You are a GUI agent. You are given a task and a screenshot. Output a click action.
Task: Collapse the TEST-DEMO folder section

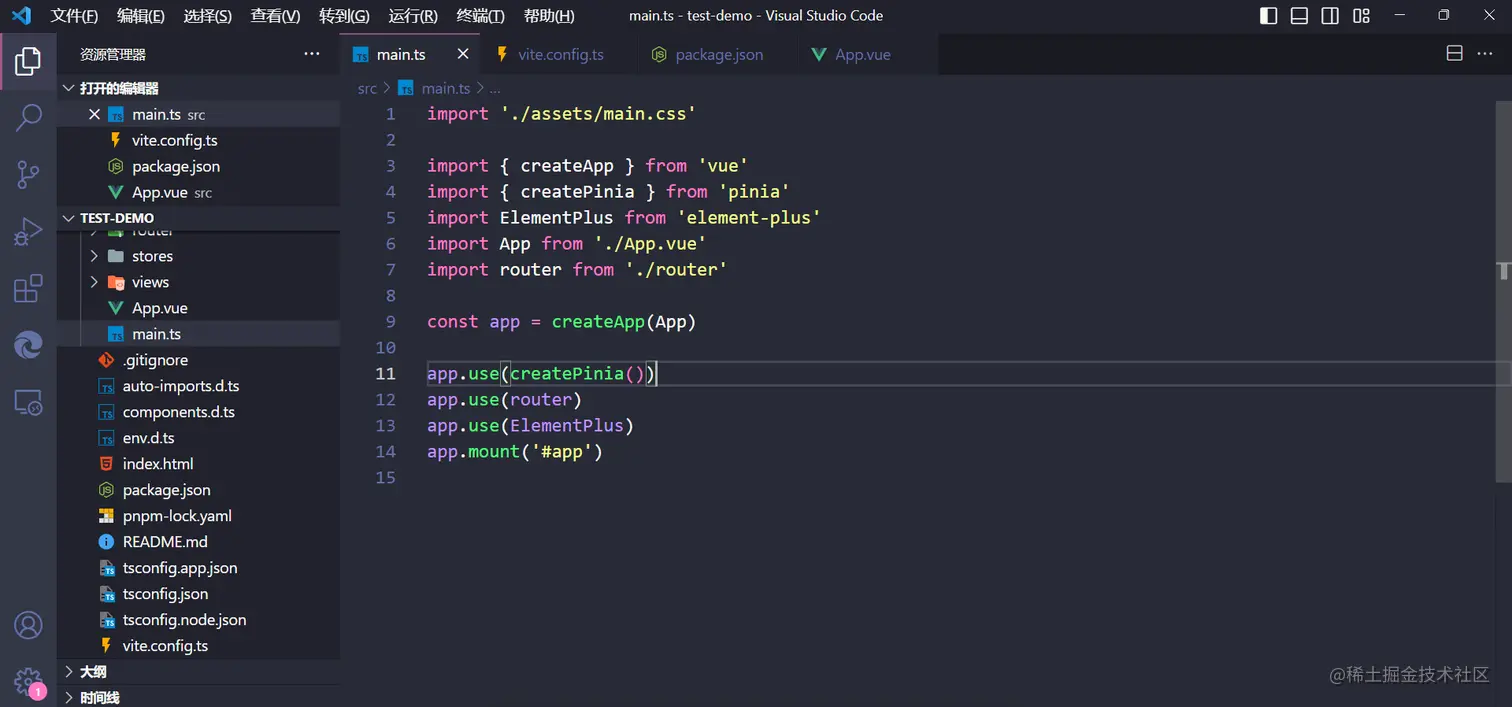coord(198,218)
